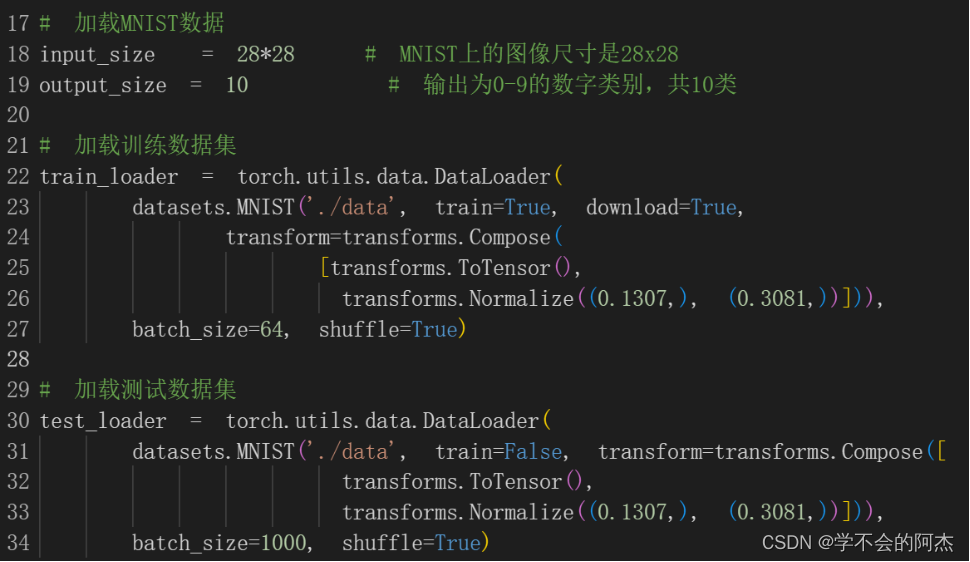Click the value 0.1307 on line 33

632,512
